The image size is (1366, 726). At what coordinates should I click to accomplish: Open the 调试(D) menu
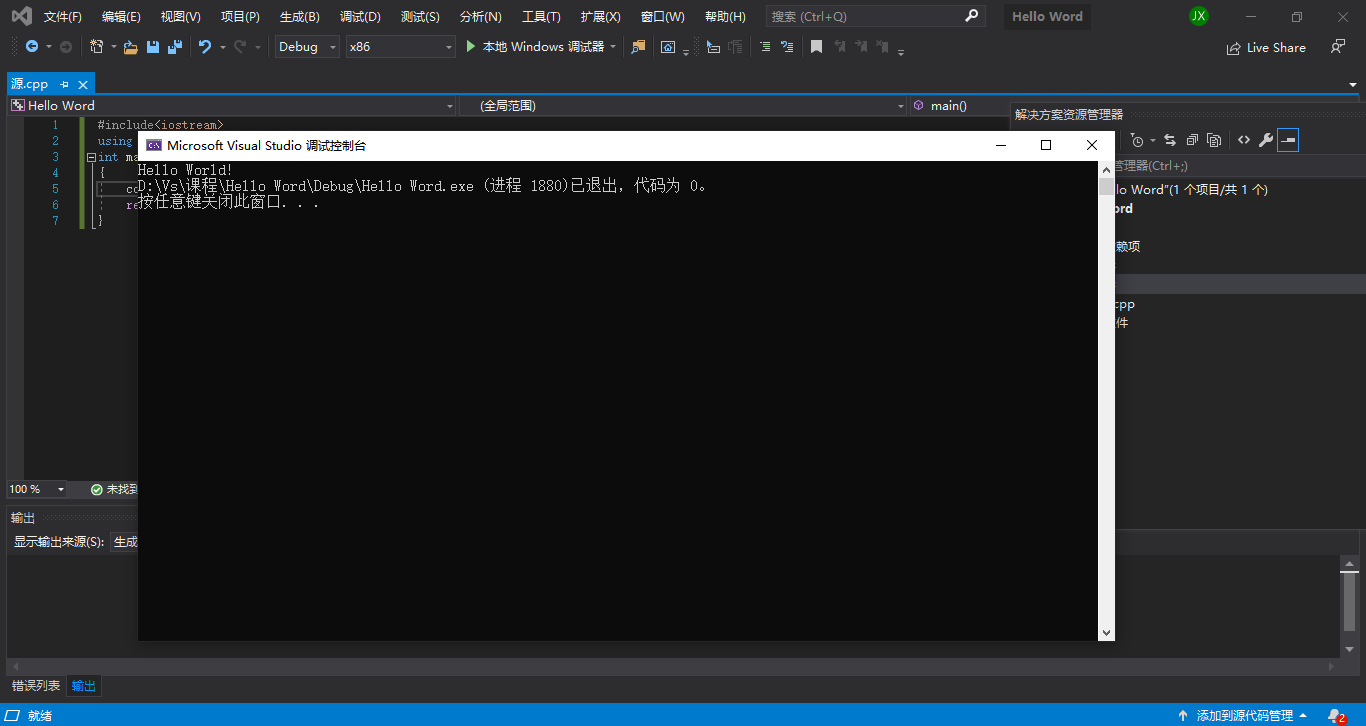click(x=359, y=16)
